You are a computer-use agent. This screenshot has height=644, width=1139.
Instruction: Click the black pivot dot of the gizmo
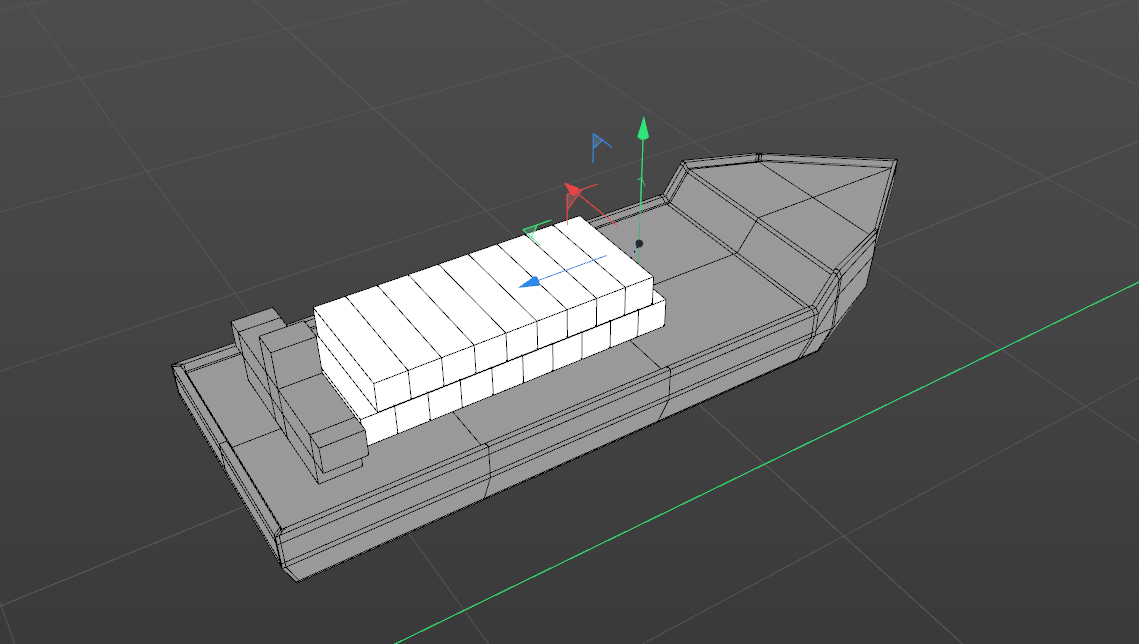pyautogui.click(x=639, y=243)
